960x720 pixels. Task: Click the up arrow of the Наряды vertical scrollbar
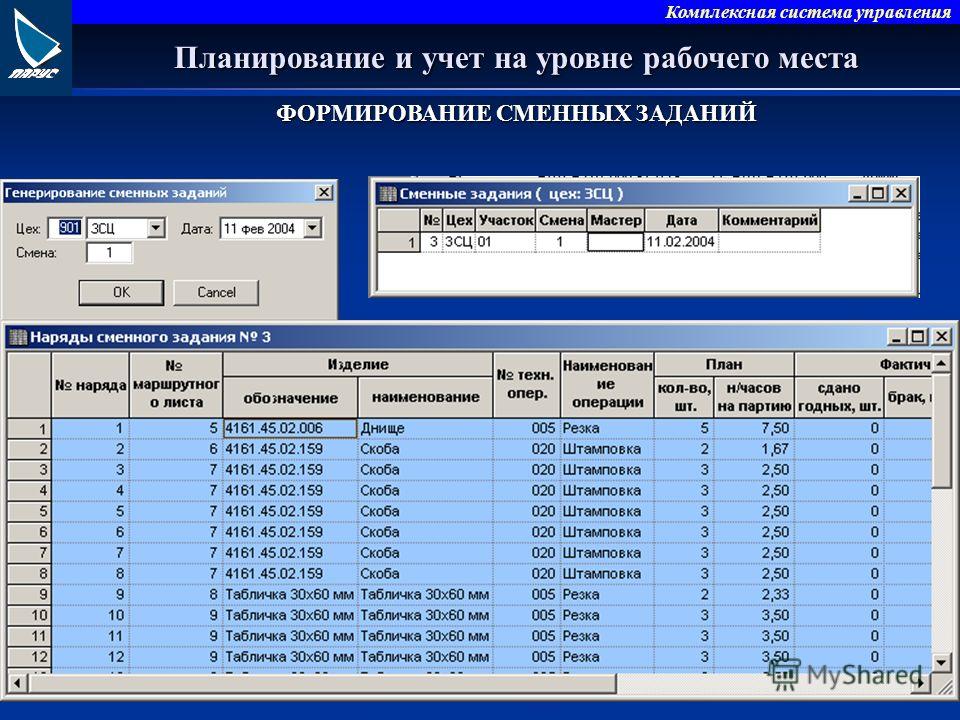(x=941, y=364)
